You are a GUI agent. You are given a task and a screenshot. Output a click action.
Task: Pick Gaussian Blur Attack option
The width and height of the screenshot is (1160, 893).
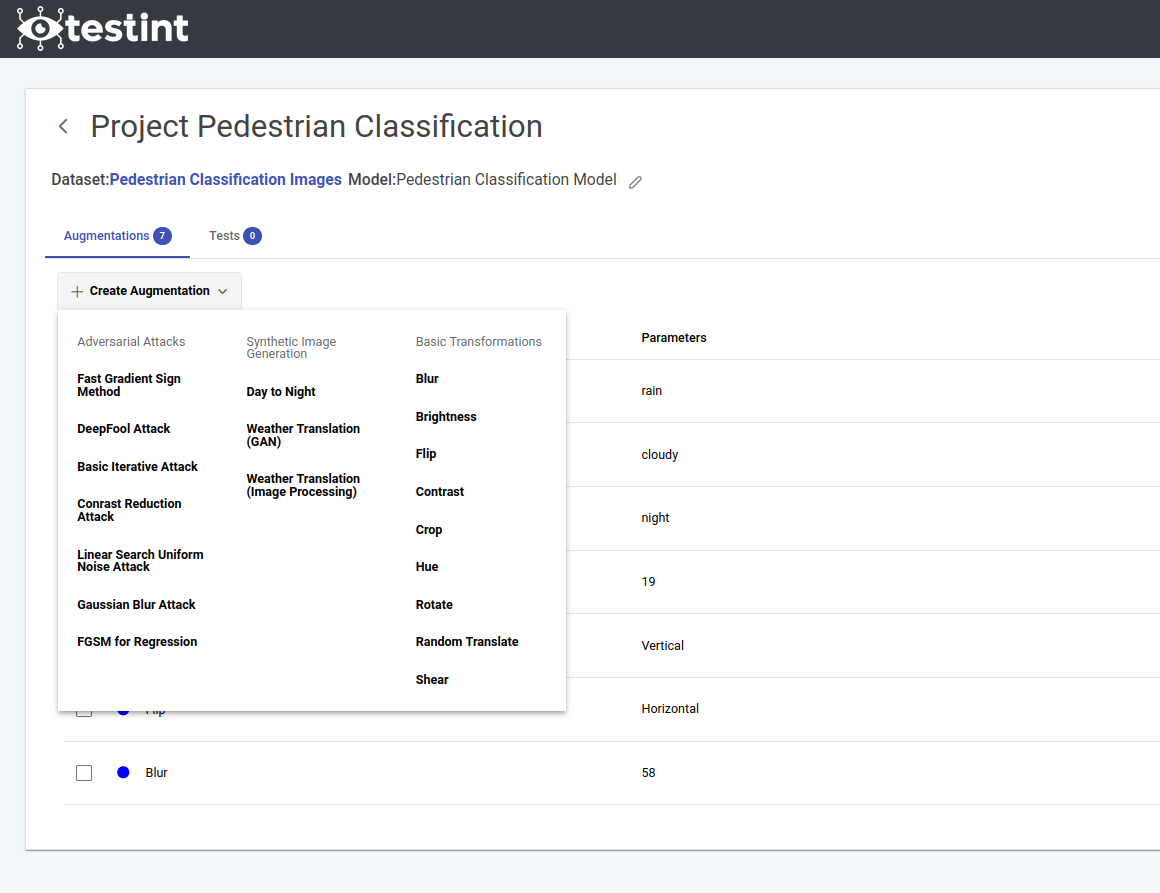pos(136,605)
